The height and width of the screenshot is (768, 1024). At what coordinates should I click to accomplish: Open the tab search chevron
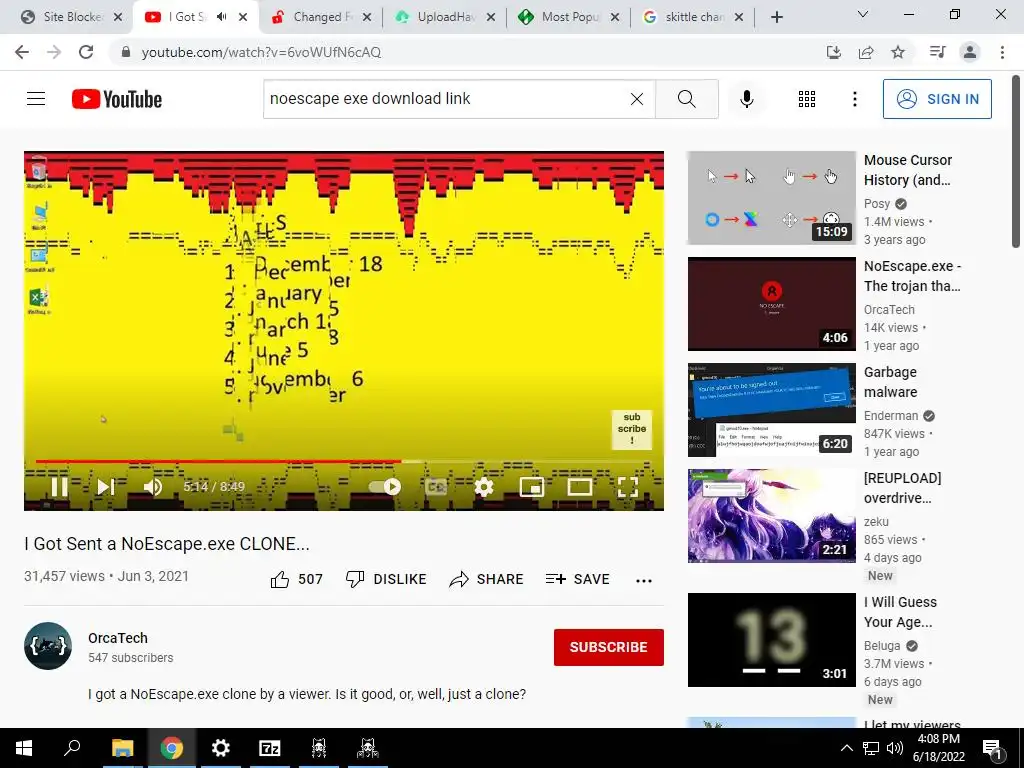[x=863, y=14]
